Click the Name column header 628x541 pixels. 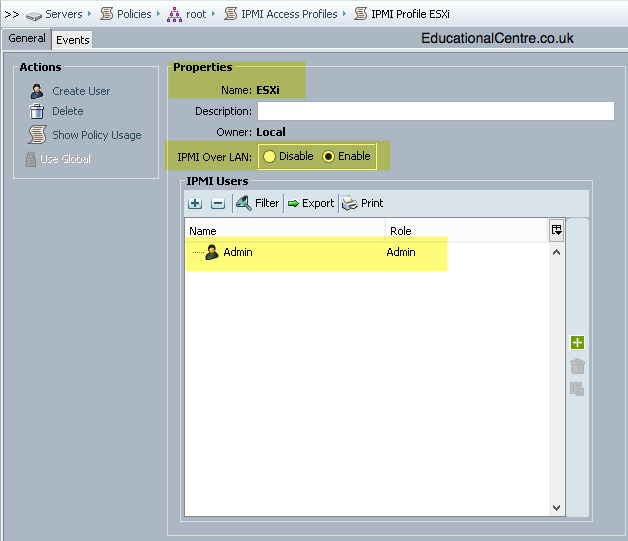[x=285, y=231]
